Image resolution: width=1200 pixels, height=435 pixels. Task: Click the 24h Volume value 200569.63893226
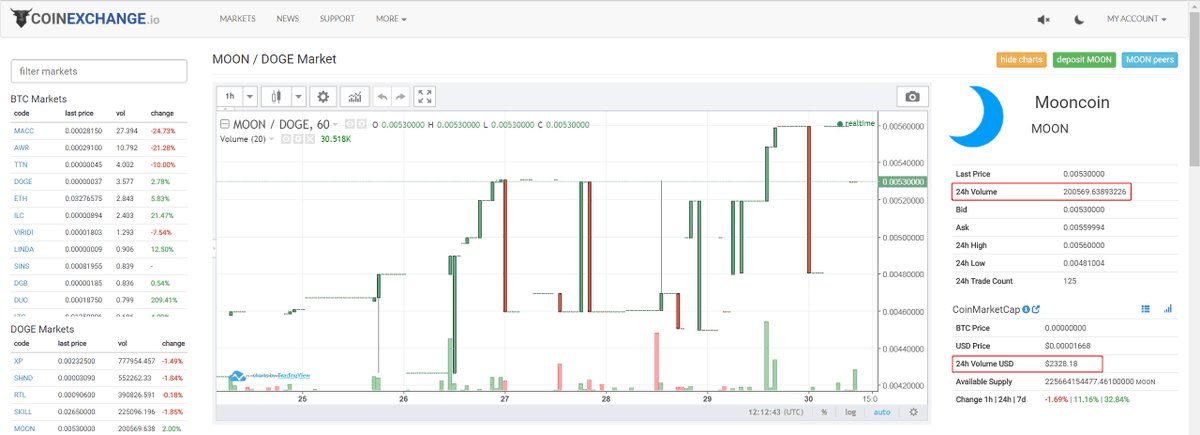1096,191
